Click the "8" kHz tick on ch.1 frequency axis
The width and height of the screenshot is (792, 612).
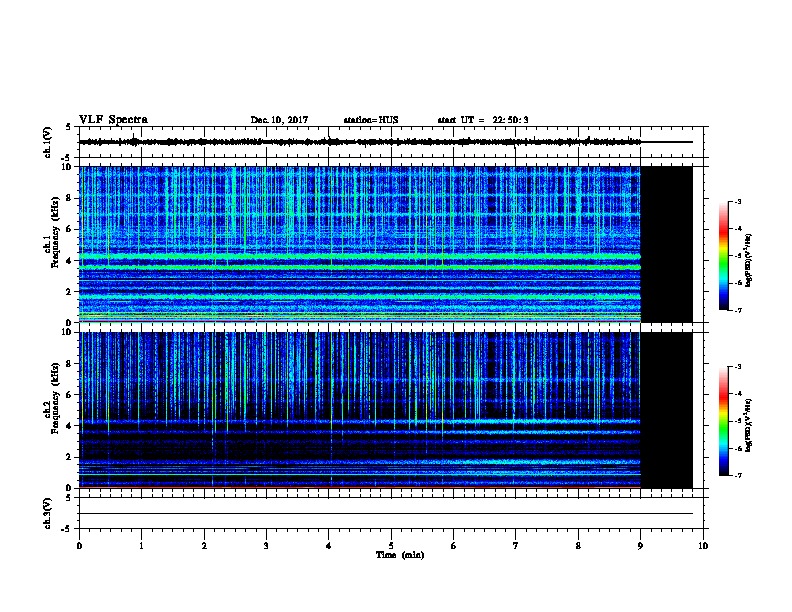(71, 198)
